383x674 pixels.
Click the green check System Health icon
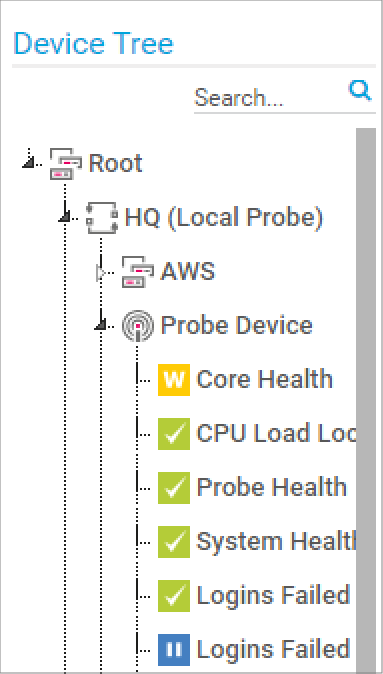tap(174, 542)
